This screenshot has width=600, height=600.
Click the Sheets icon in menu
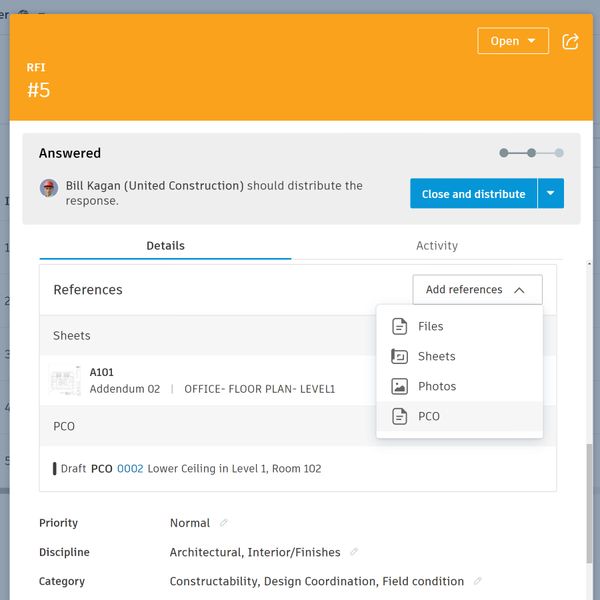(x=400, y=356)
